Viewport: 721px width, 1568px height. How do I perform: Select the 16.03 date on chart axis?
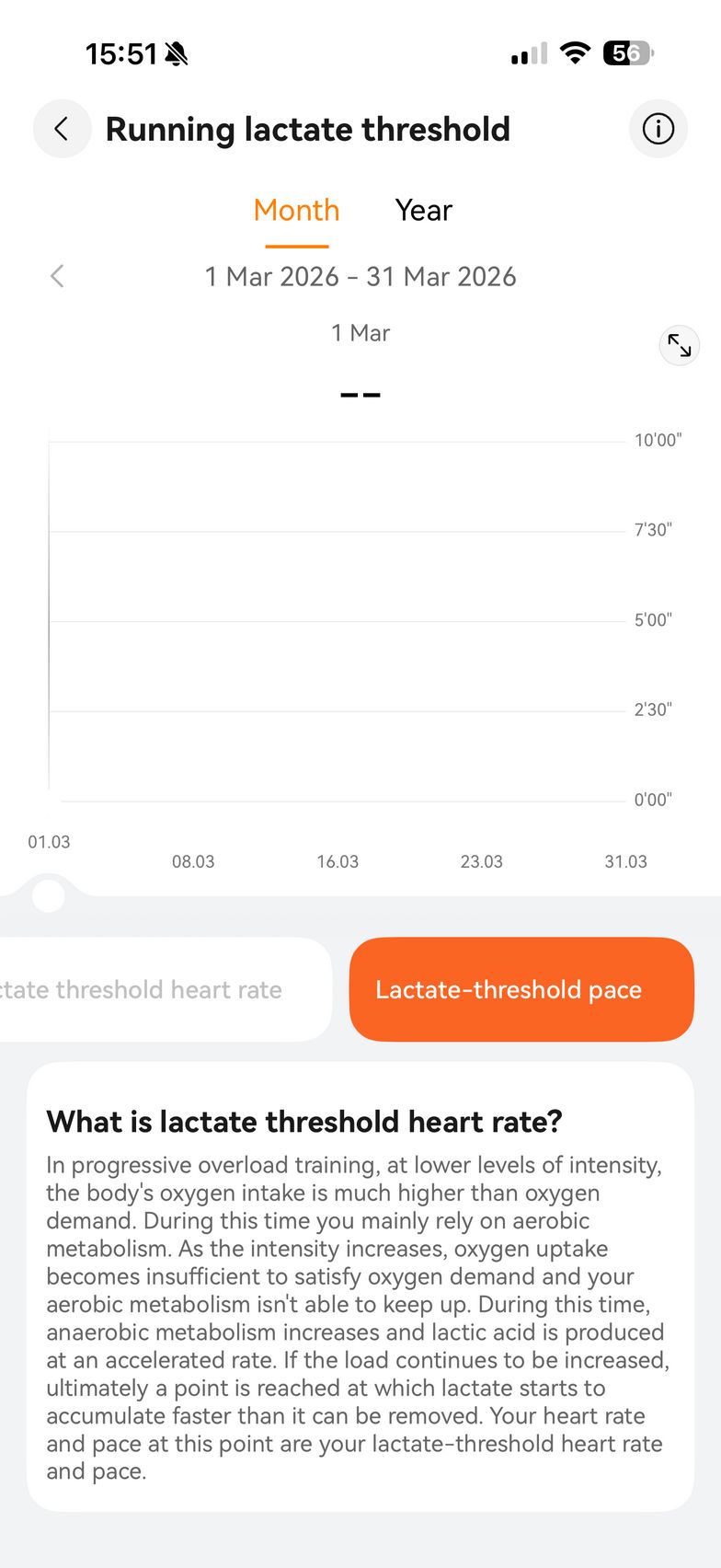[x=338, y=861]
